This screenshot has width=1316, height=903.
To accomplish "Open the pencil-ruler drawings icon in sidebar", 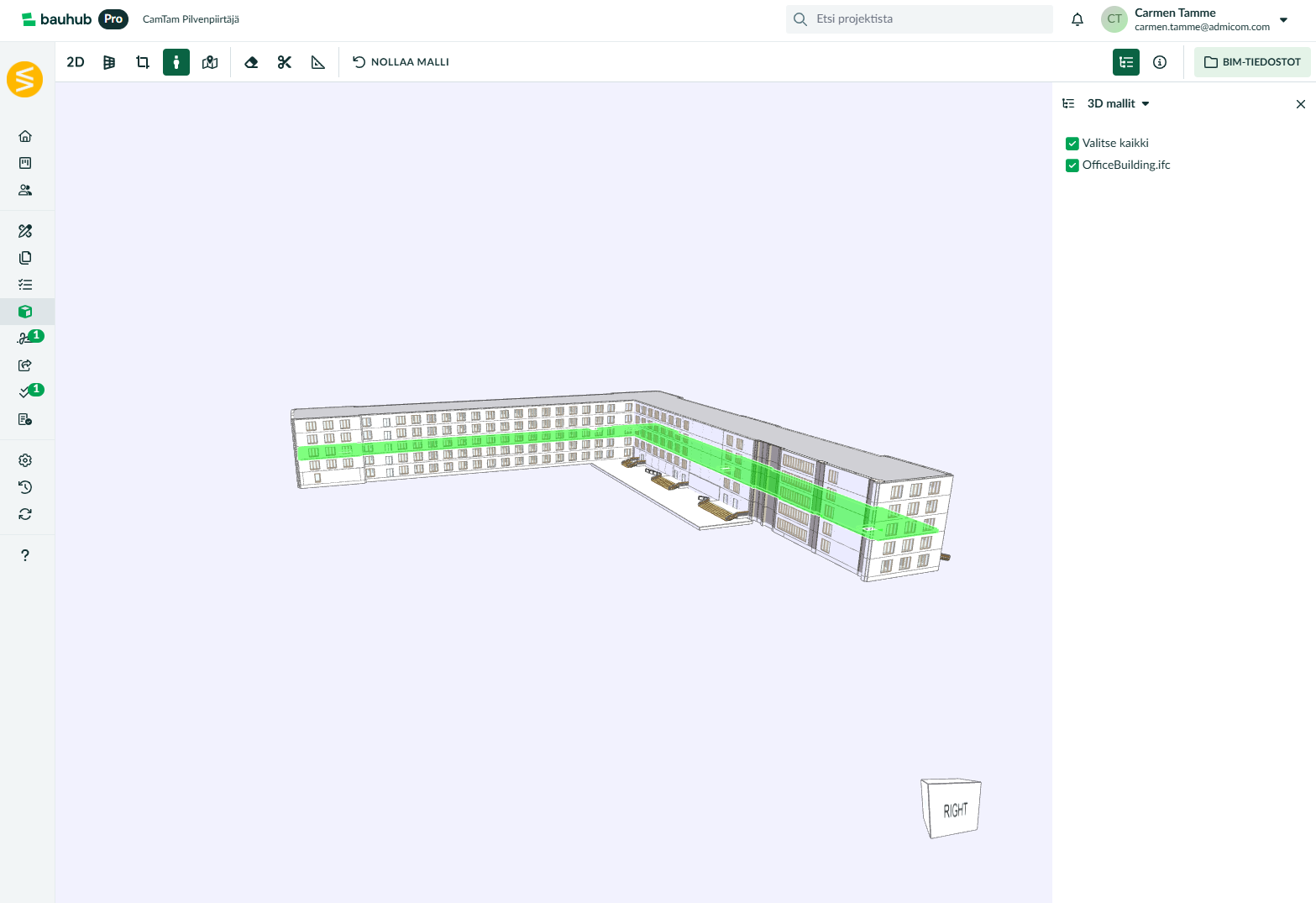I will 25,231.
